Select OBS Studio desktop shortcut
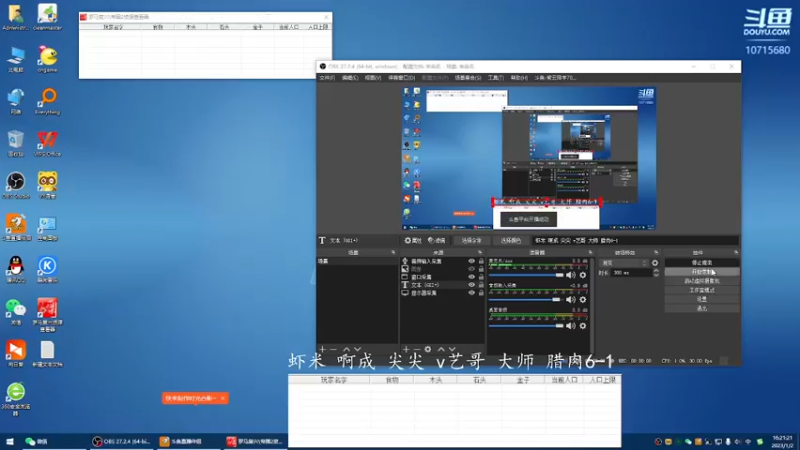The height and width of the screenshot is (450, 800). click(16, 185)
